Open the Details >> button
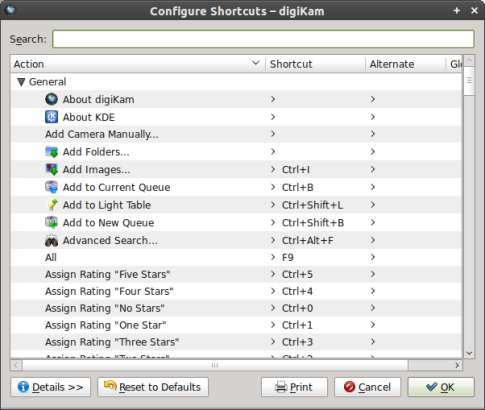 tap(51, 387)
